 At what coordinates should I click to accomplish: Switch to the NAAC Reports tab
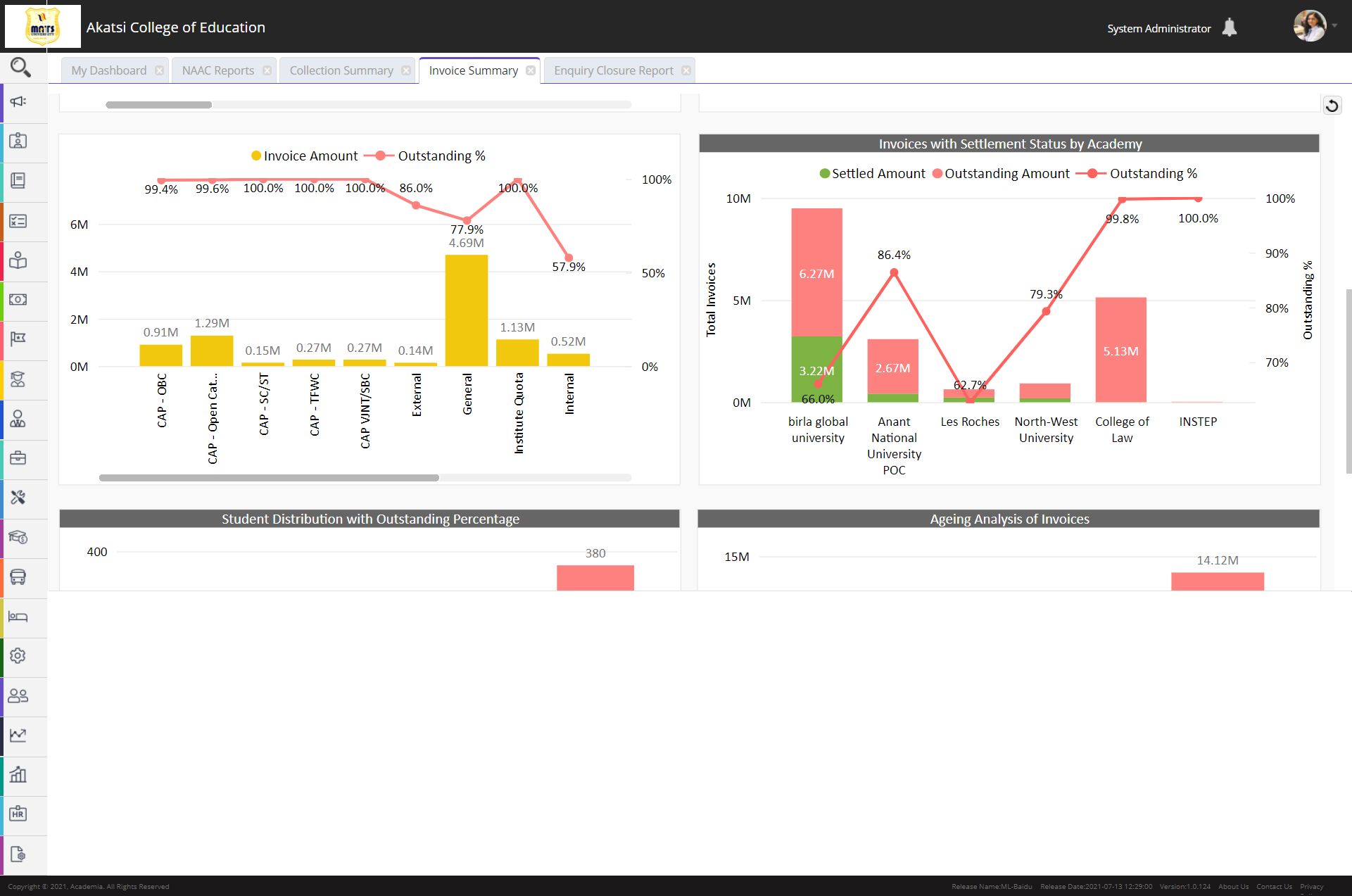click(217, 70)
